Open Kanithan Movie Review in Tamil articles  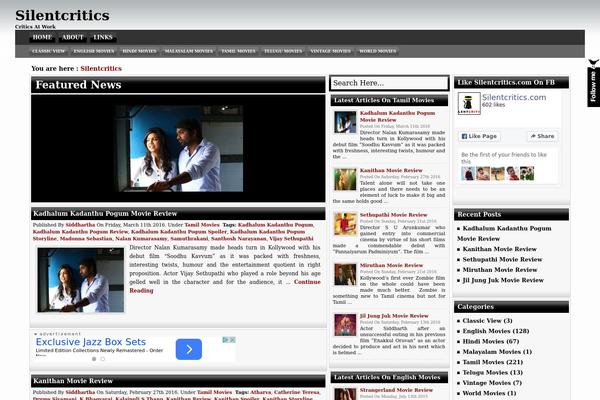[x=391, y=170]
